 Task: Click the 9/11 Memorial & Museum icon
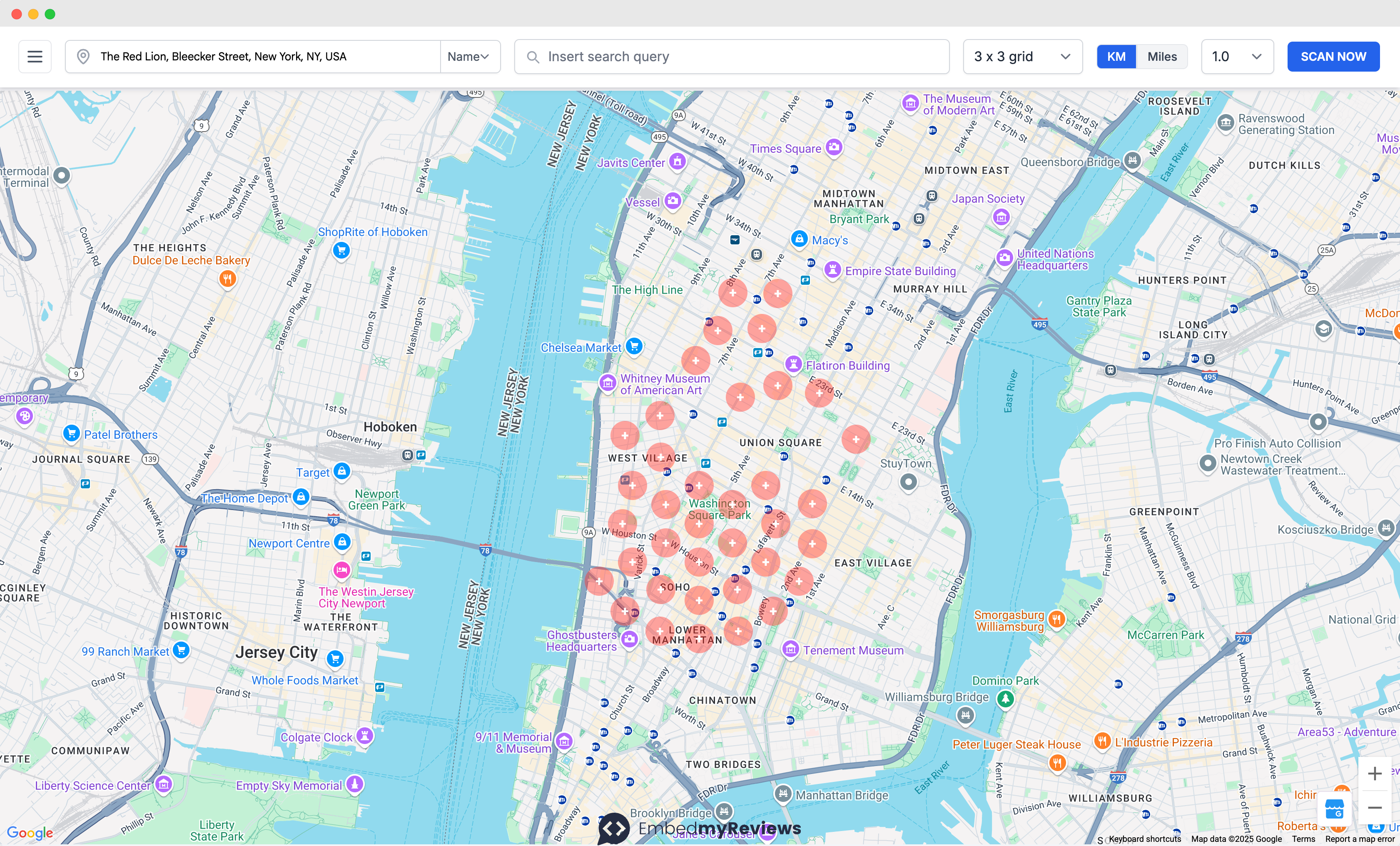[564, 741]
